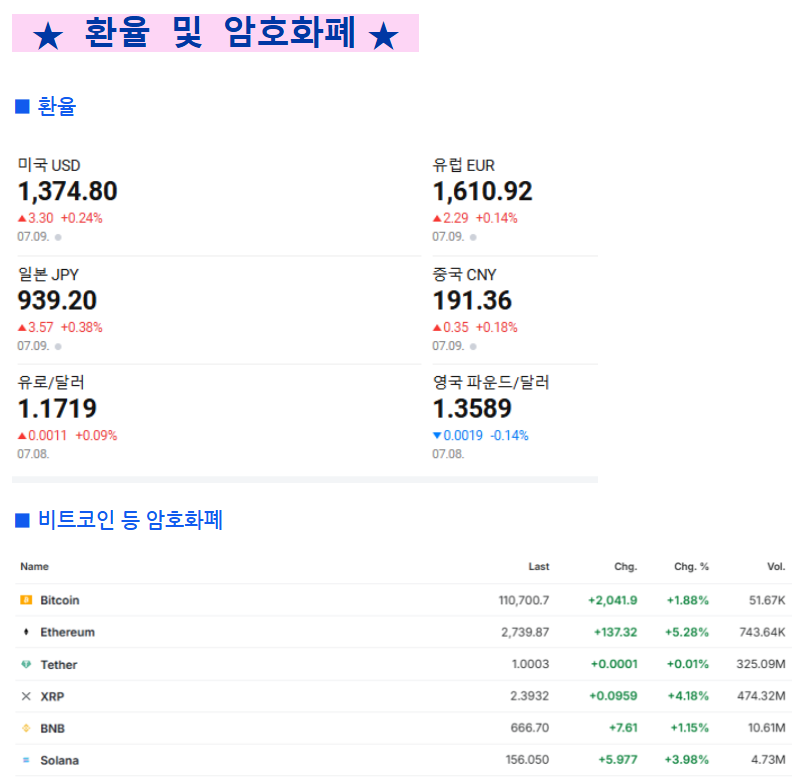Select Ethereum last price 2,739.87

(525, 632)
